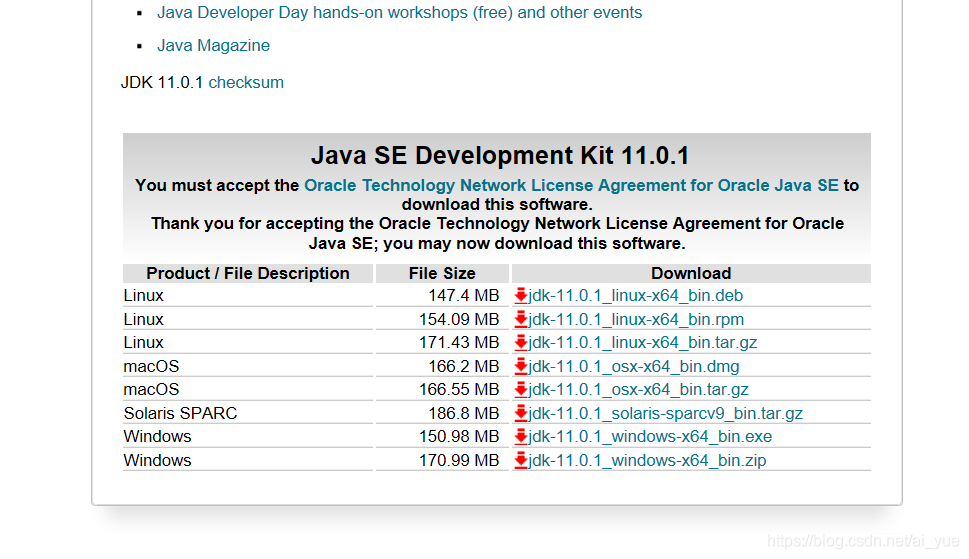Click Linux cell in 171.43 MB row

click(x=248, y=343)
